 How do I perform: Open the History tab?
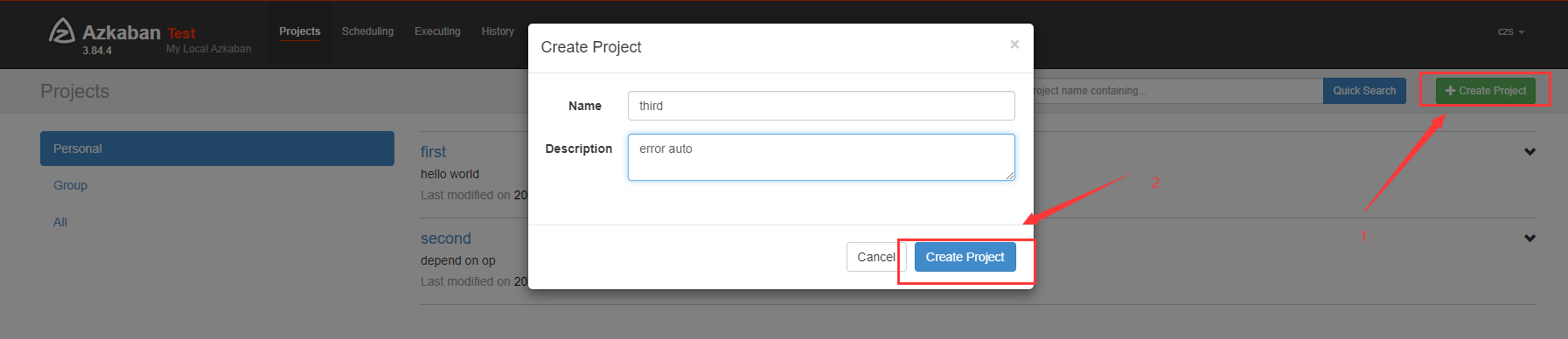[498, 31]
